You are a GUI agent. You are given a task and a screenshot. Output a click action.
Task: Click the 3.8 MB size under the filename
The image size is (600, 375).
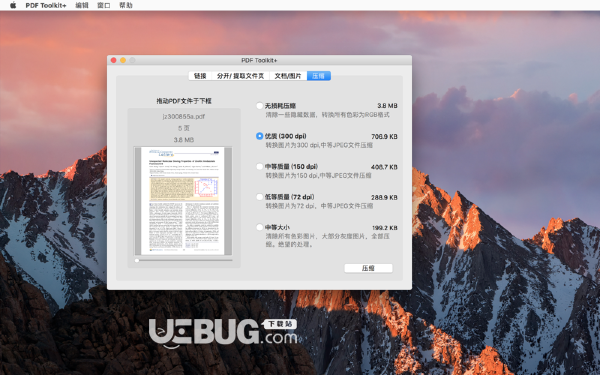(184, 140)
